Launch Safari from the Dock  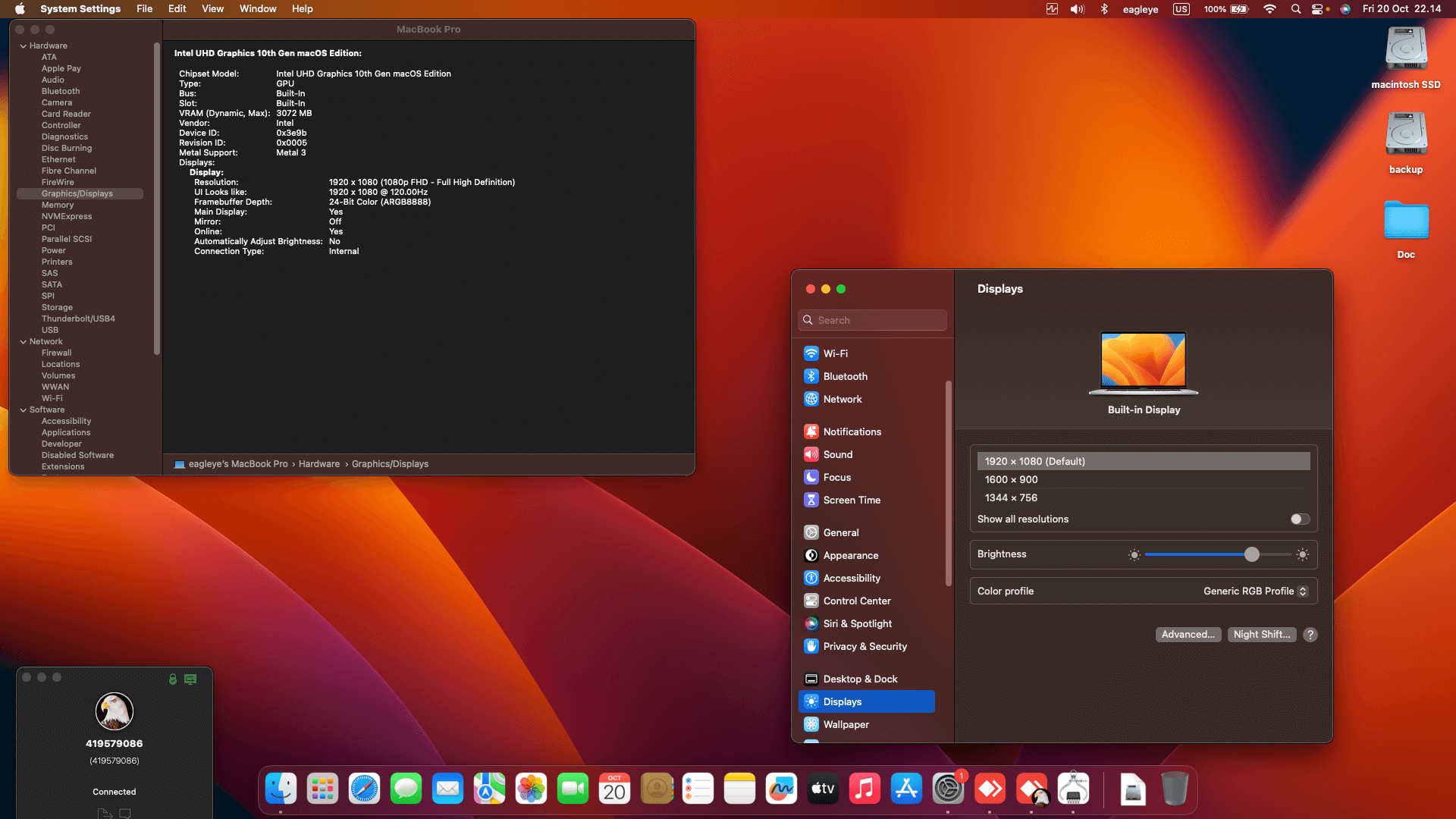click(x=364, y=789)
